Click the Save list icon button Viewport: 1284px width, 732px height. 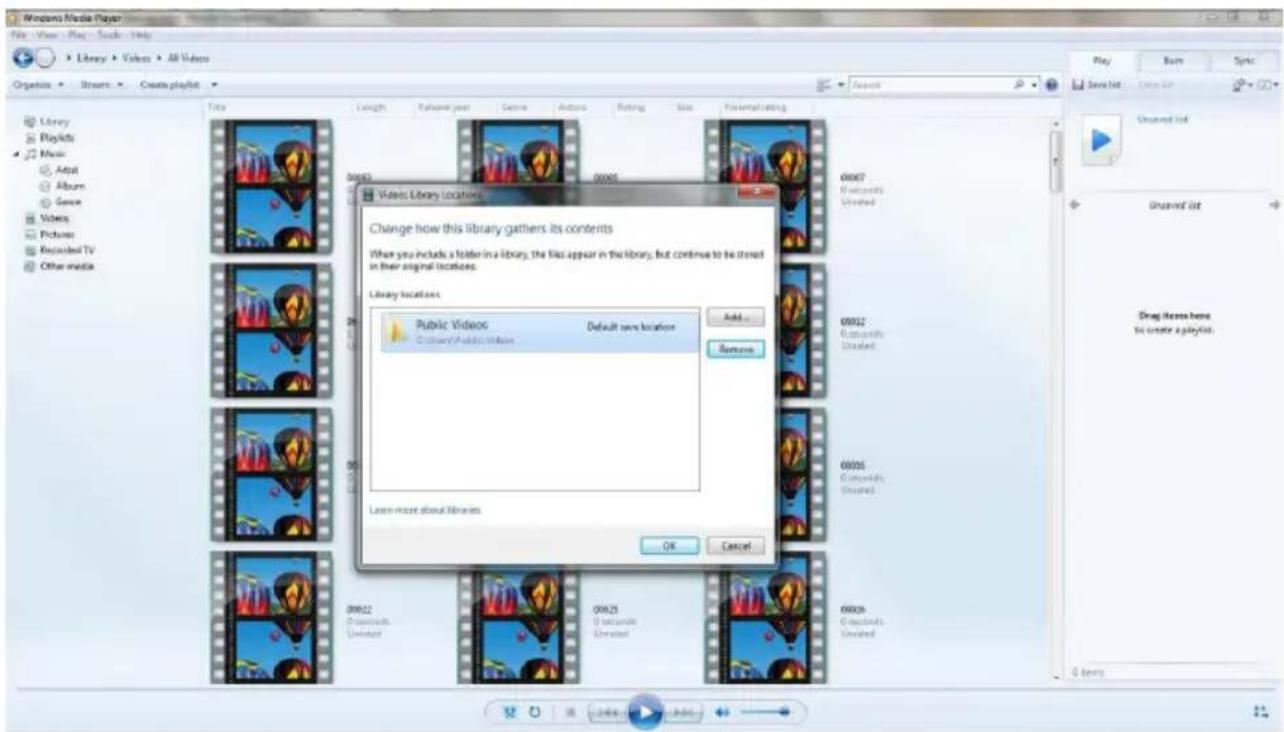coord(1095,86)
